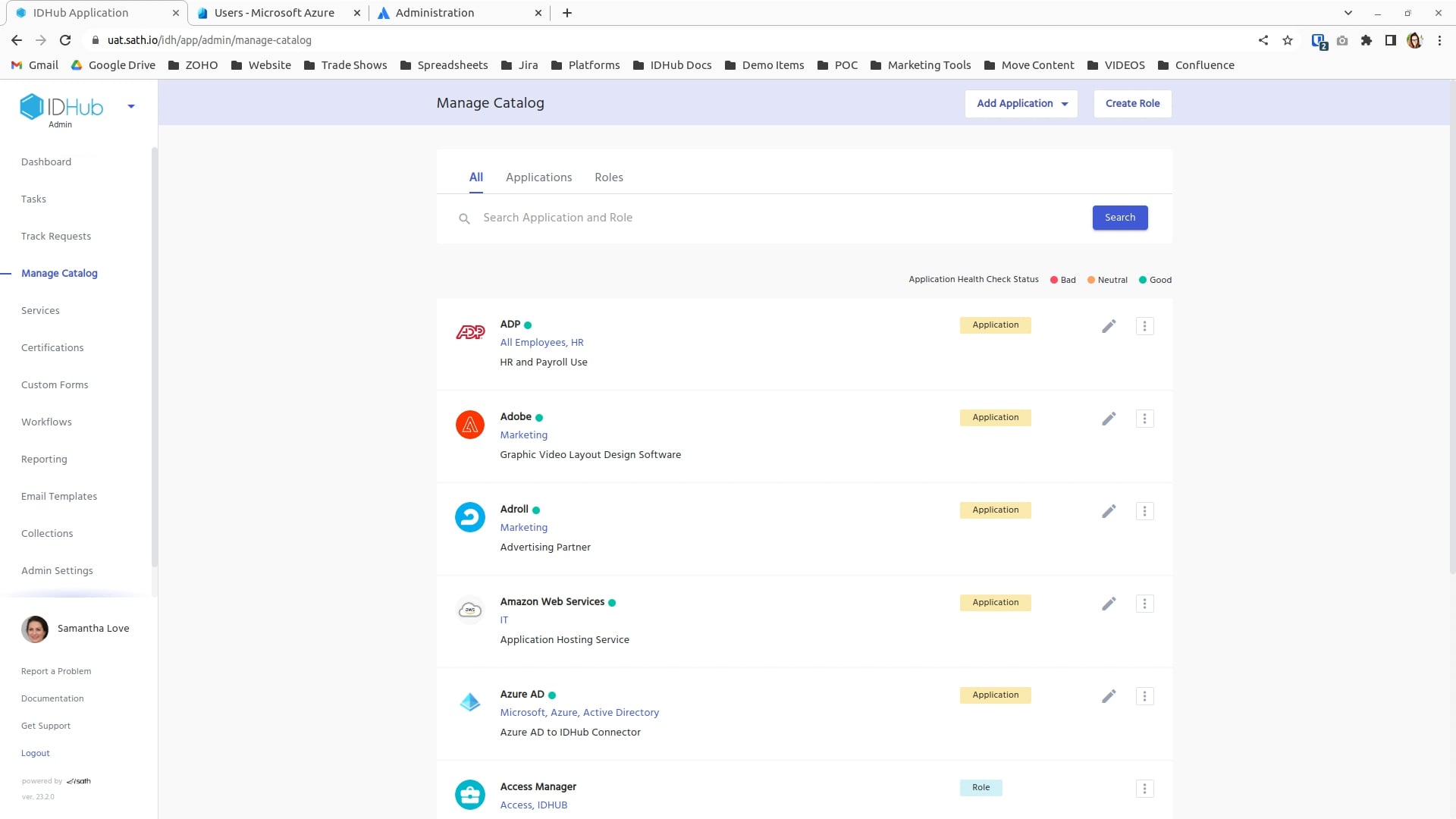
Task: Edit Amazon Web Services with pencil icon
Action: tap(1109, 604)
